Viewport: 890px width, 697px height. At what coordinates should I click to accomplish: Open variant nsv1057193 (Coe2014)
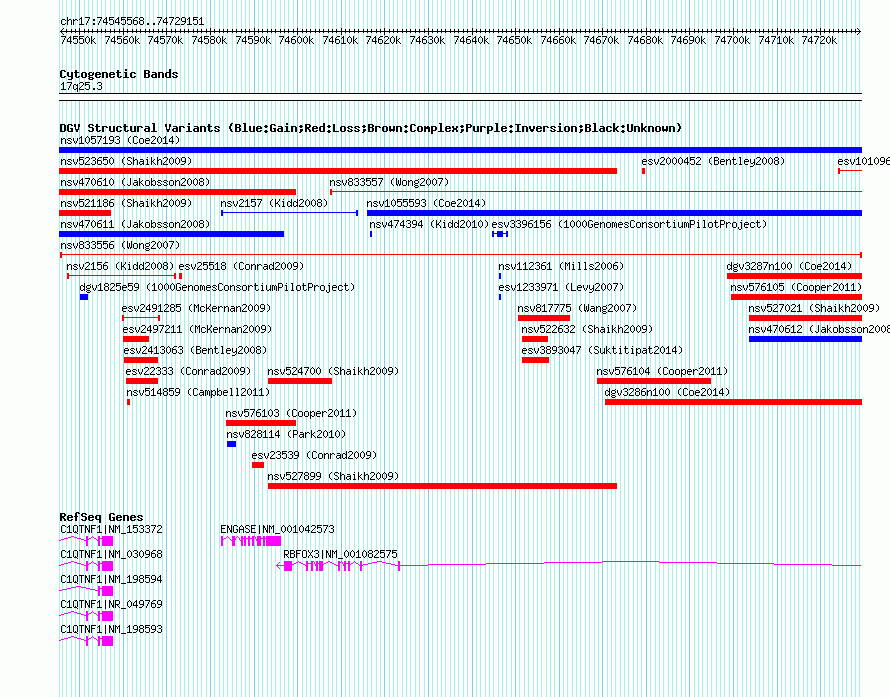[120, 140]
